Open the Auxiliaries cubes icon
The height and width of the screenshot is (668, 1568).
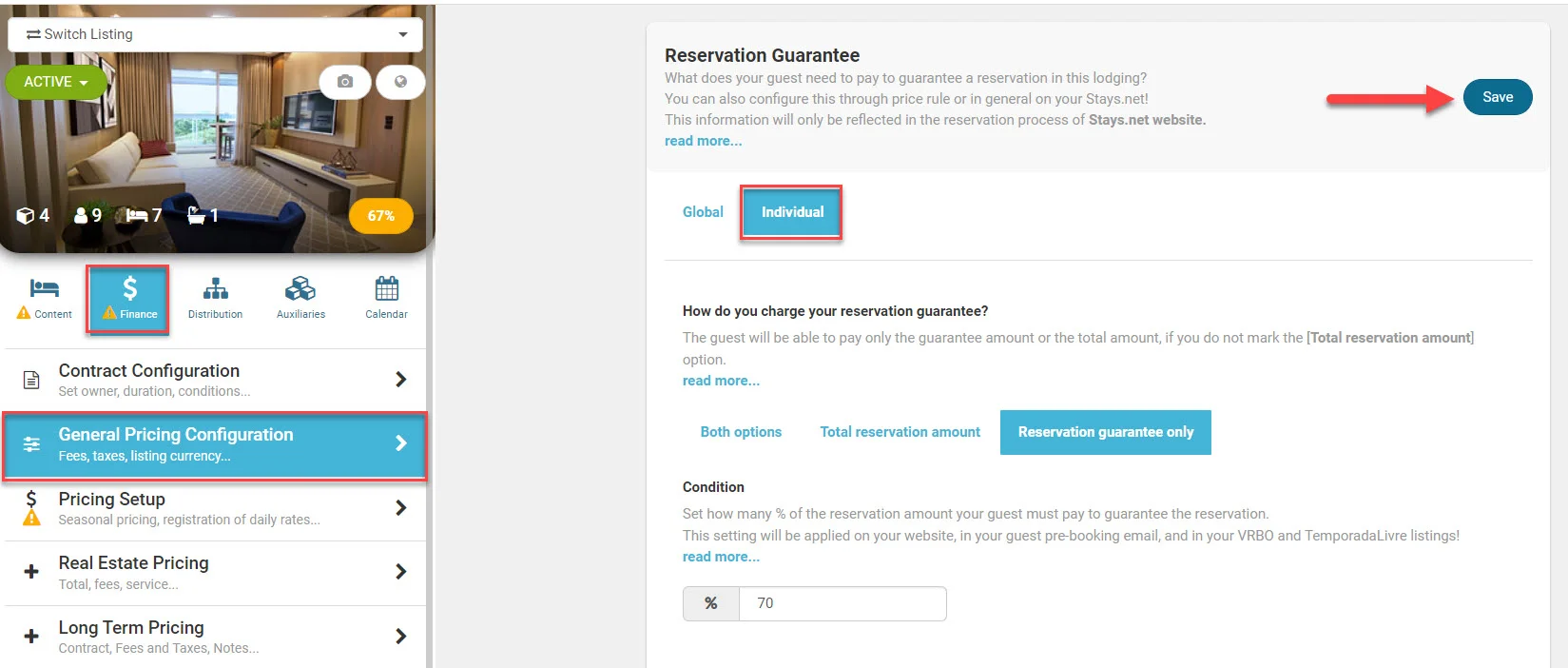tap(300, 289)
